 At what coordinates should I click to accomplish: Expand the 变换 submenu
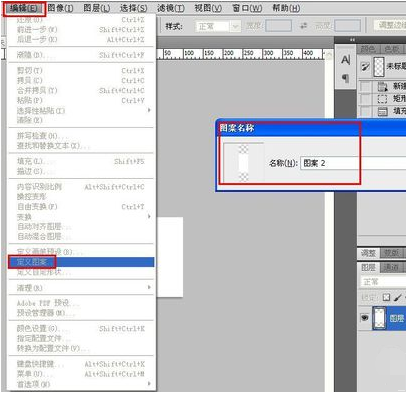click(x=81, y=217)
